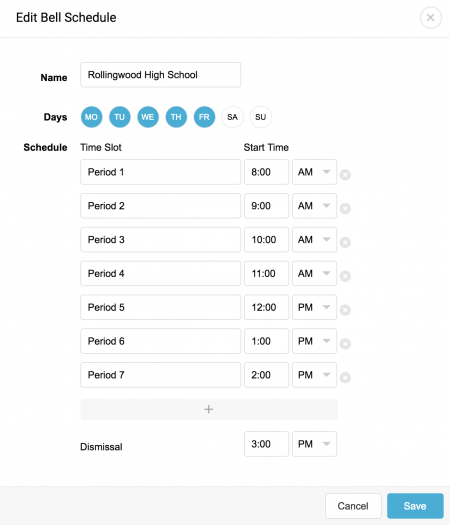
Task: Enable Saturday in the Days row
Action: coord(232,117)
